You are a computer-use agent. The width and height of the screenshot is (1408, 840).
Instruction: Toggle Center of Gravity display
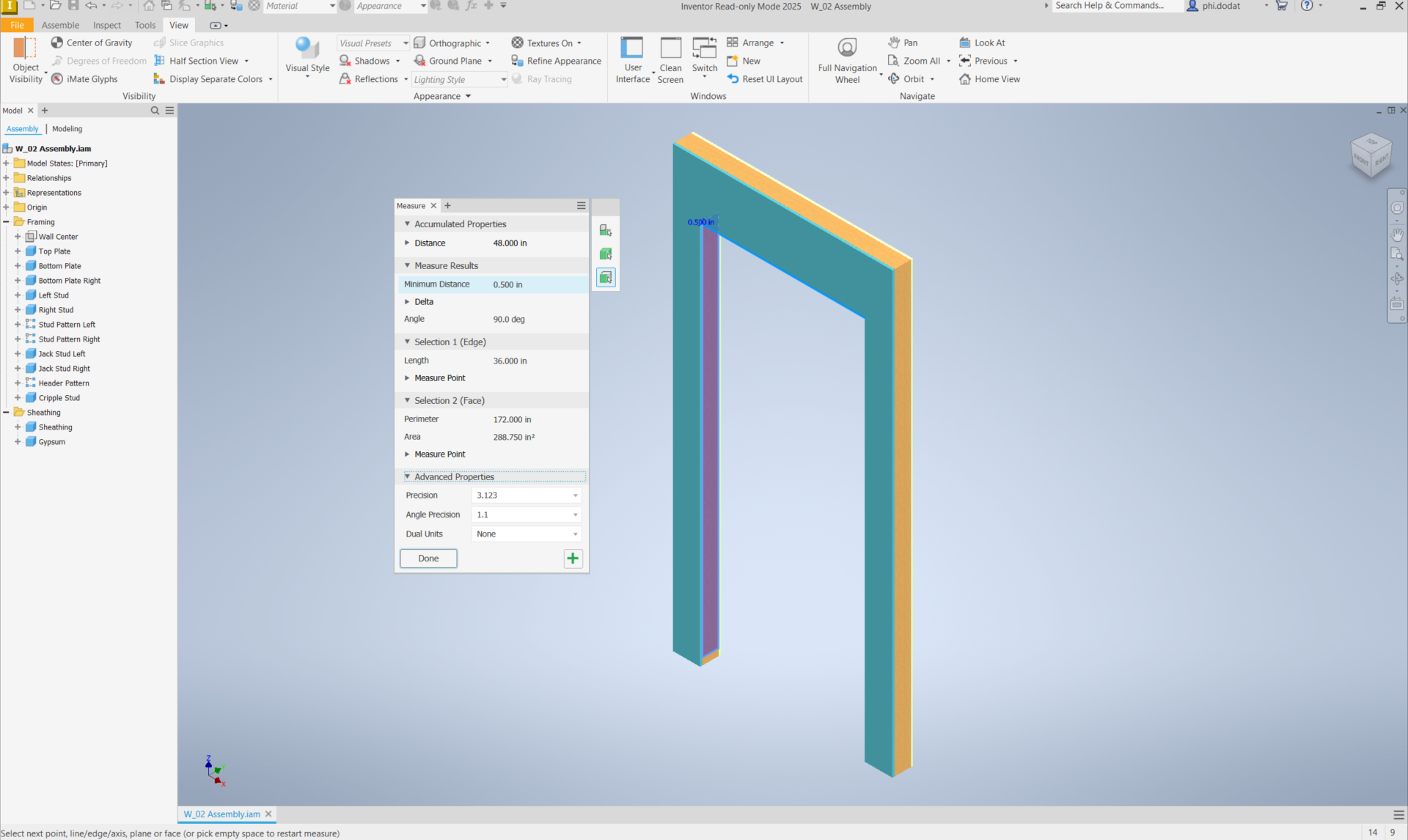click(92, 43)
